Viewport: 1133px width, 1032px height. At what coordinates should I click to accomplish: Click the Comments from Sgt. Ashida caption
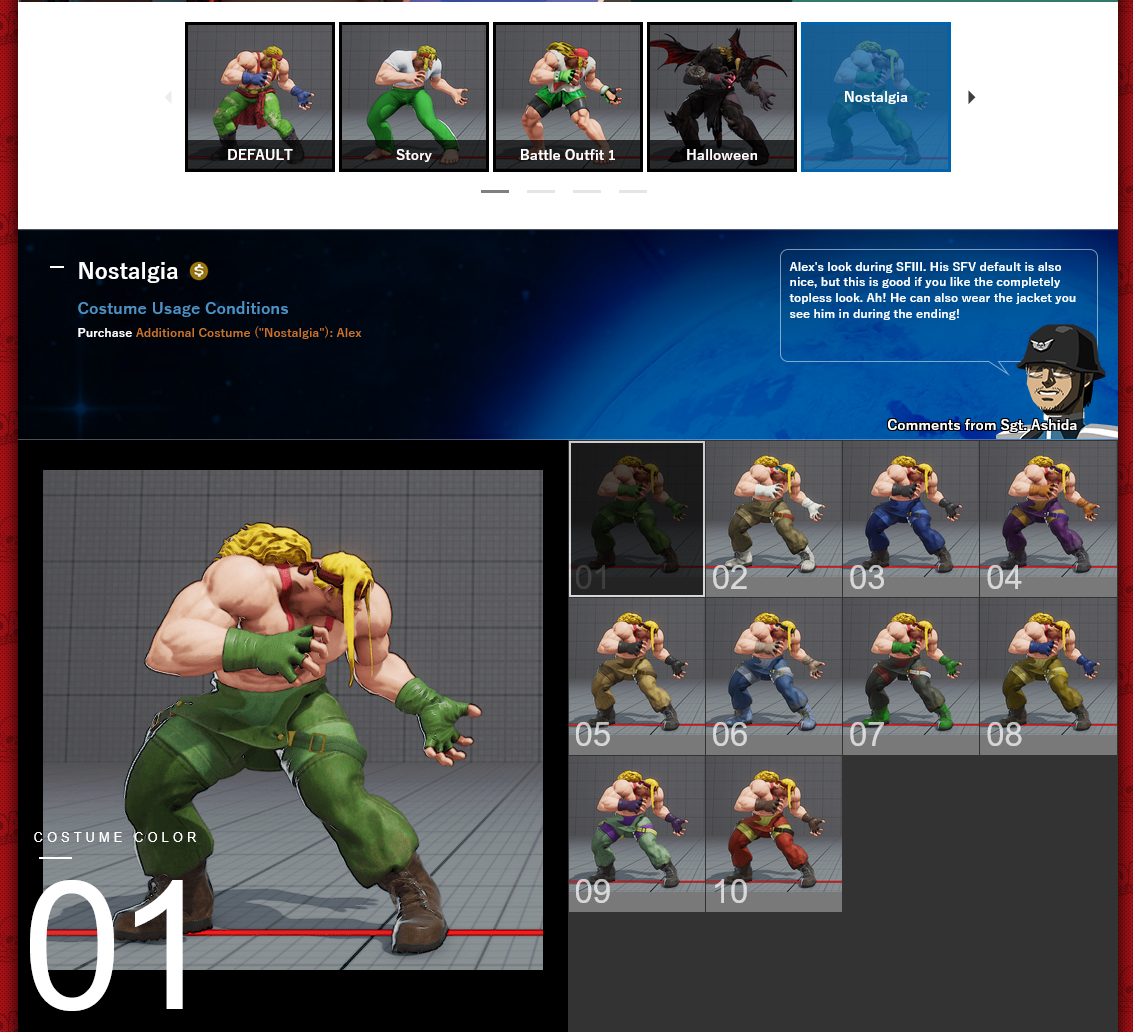tap(982, 425)
